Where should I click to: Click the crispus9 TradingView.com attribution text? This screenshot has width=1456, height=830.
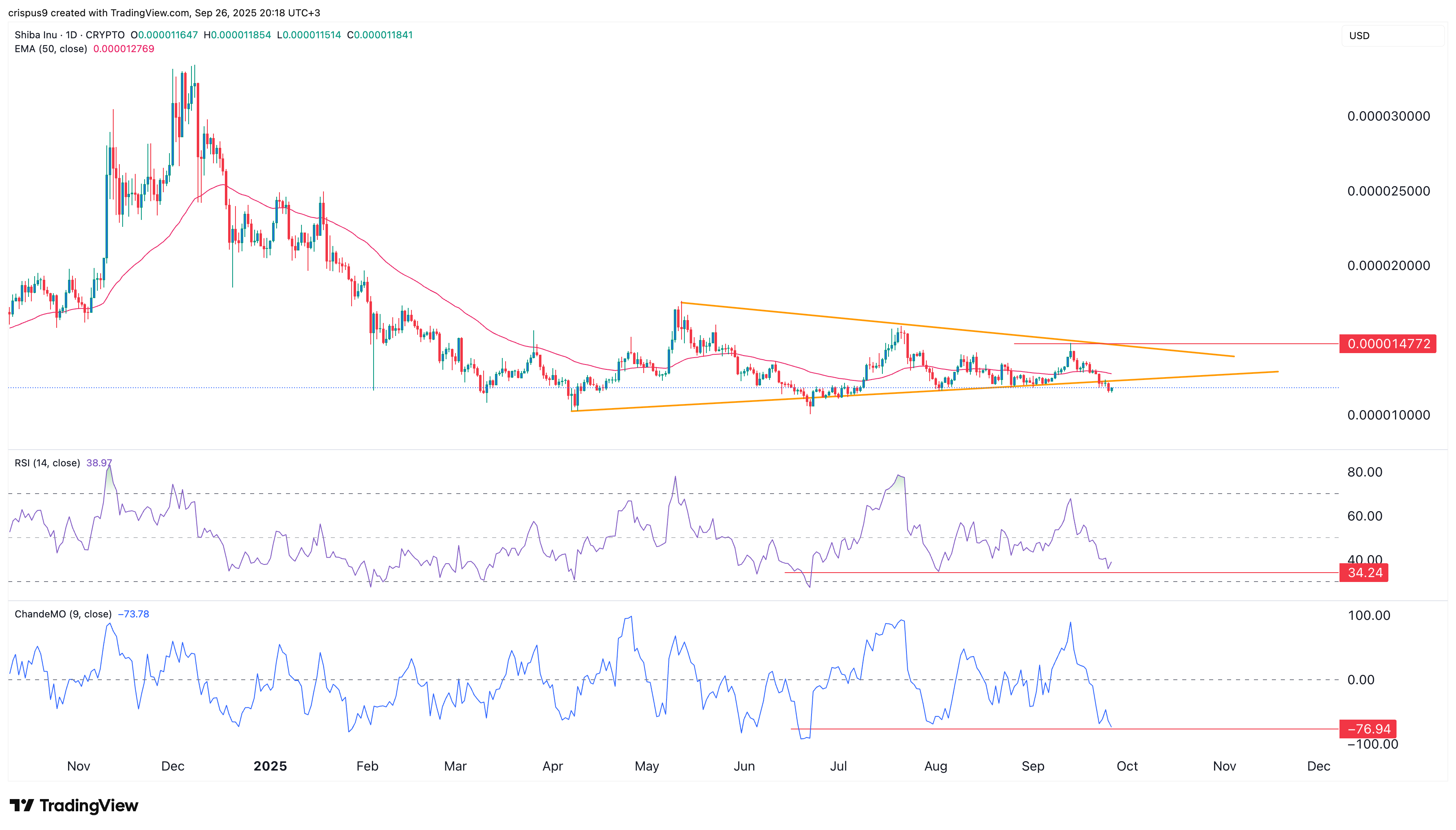(x=164, y=13)
